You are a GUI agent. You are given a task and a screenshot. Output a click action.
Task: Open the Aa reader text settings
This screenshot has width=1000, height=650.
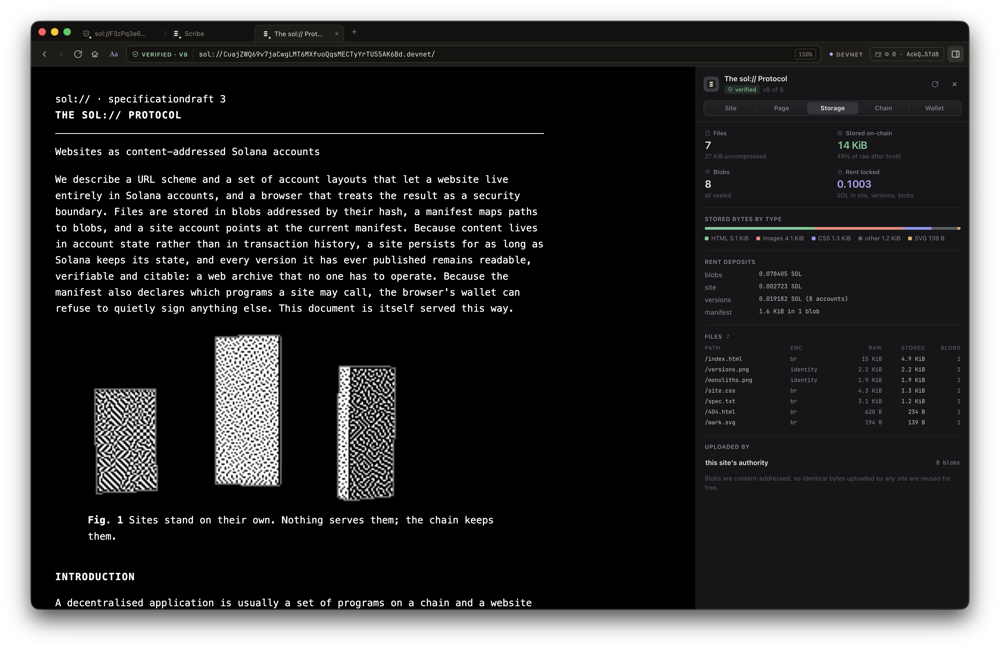114,54
